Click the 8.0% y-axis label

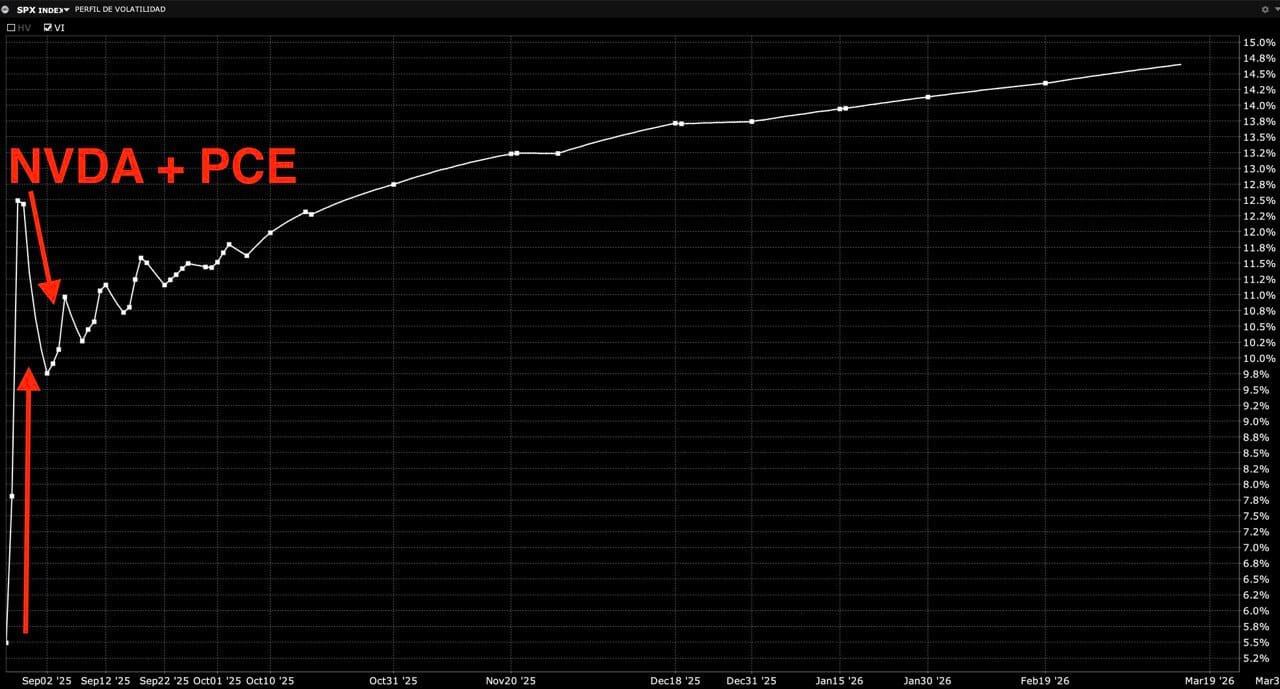(1258, 484)
